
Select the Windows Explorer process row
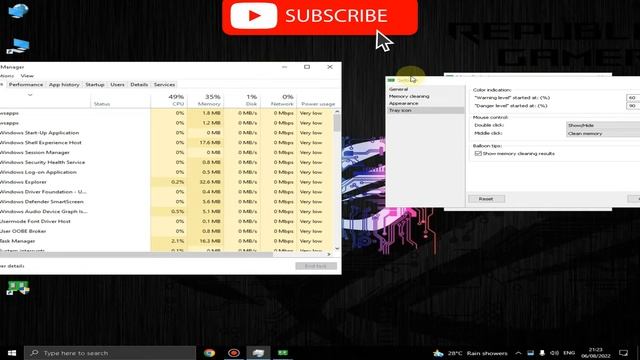(x=167, y=182)
